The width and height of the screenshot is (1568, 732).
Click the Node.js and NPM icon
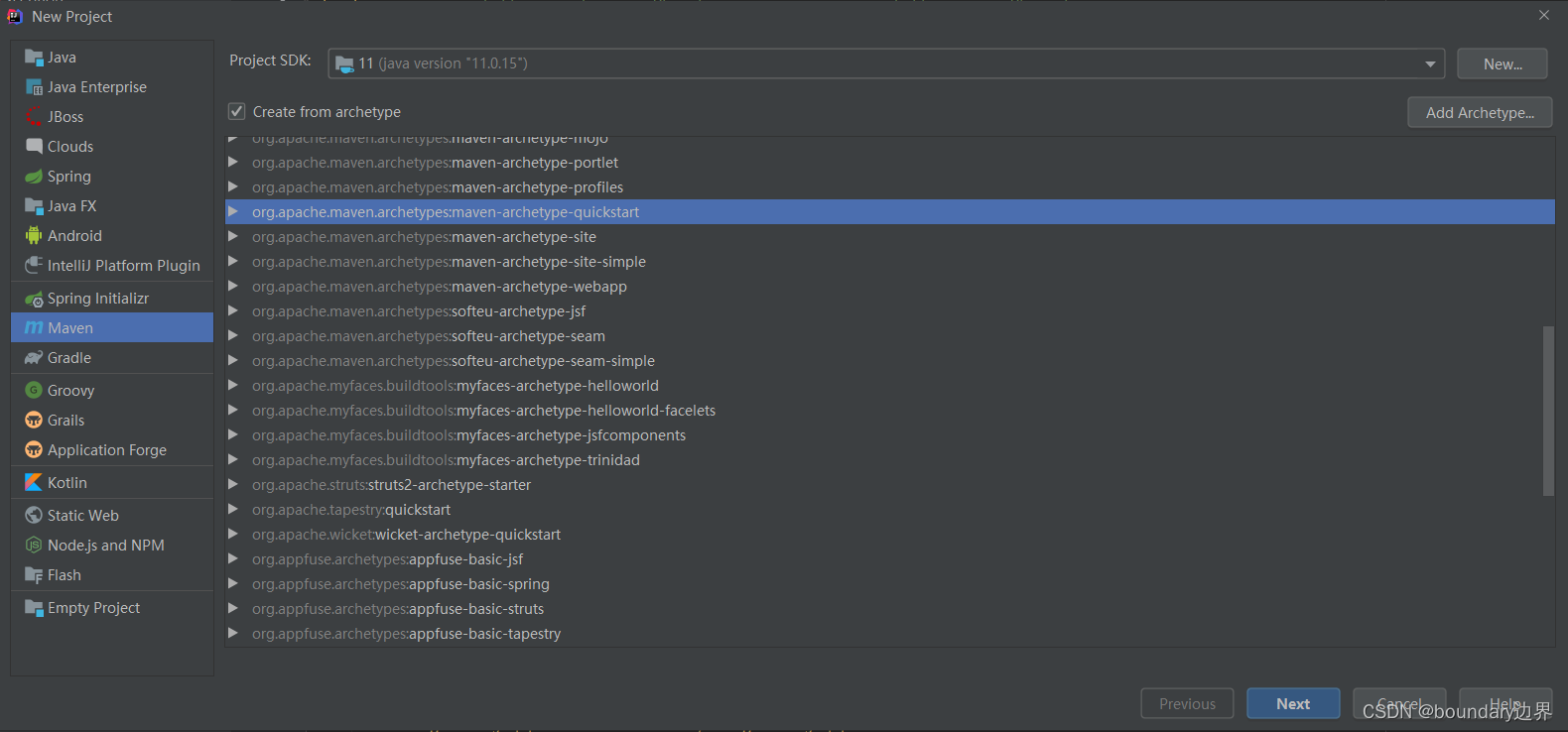click(x=34, y=546)
